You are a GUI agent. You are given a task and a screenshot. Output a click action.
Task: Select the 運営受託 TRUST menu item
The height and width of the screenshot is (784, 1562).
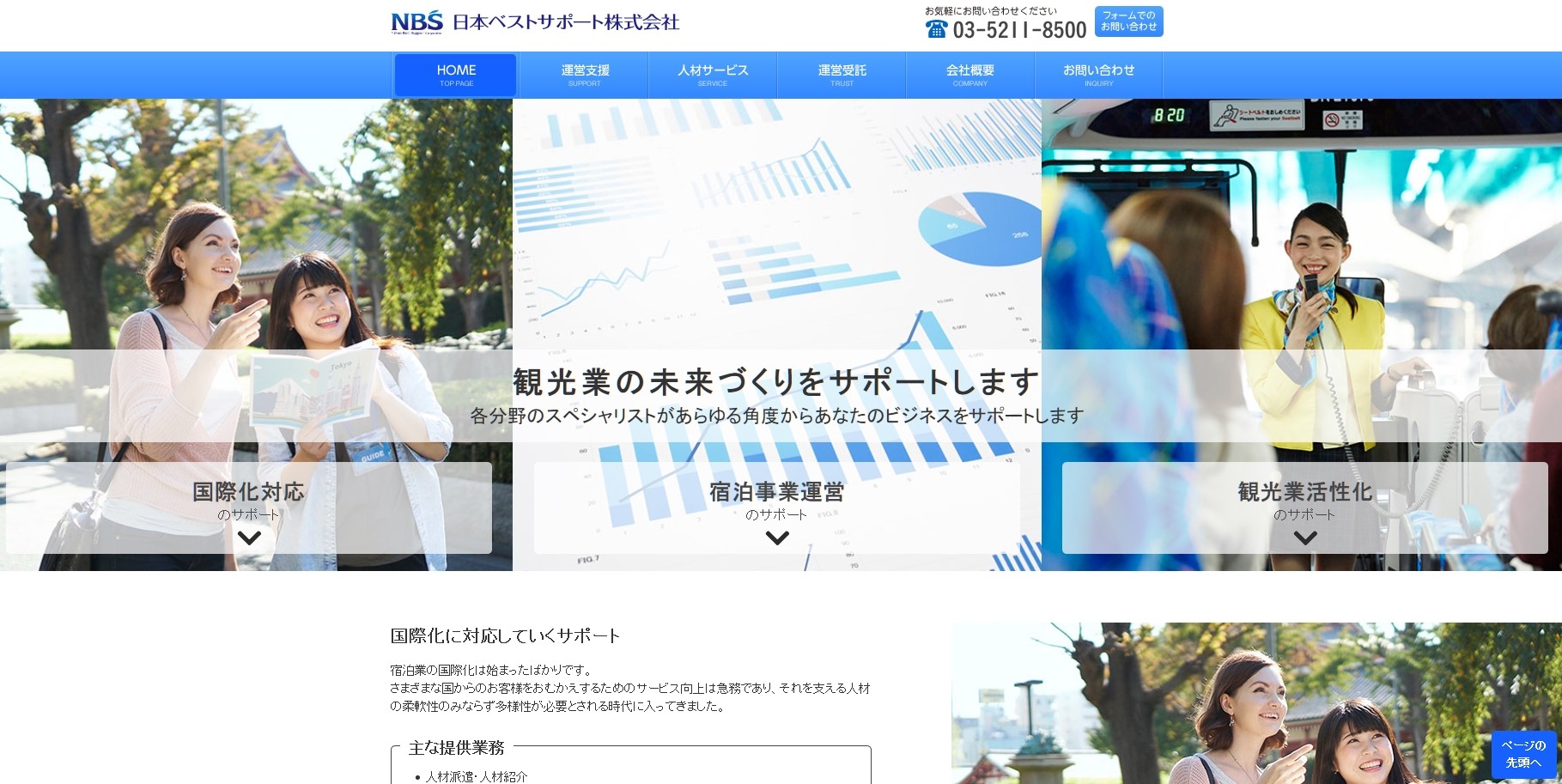coord(842,75)
